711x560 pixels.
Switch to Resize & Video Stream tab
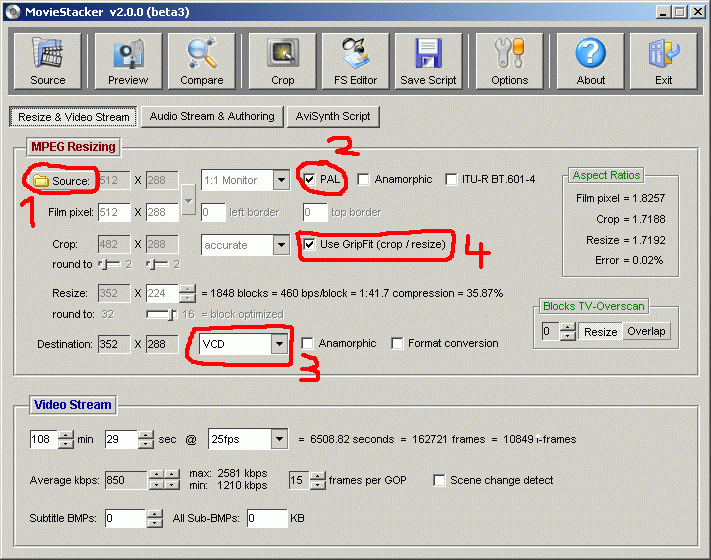tap(73, 117)
